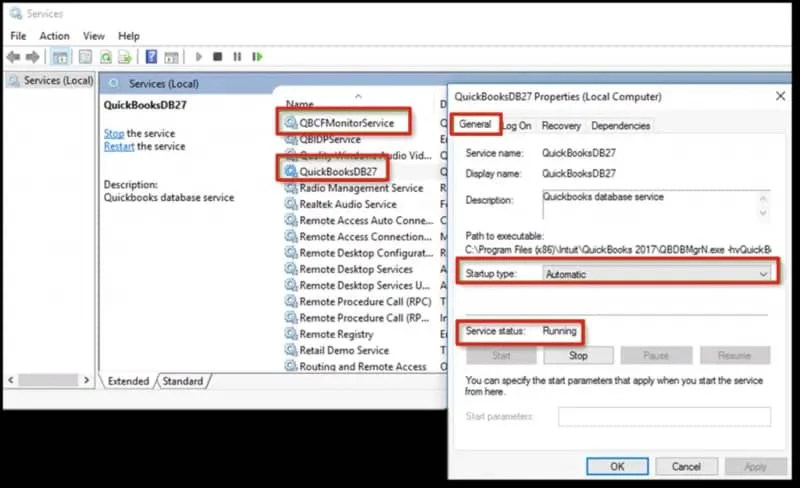Click the gear icon of Realtek Audio Service
800x488 pixels.
(x=291, y=204)
